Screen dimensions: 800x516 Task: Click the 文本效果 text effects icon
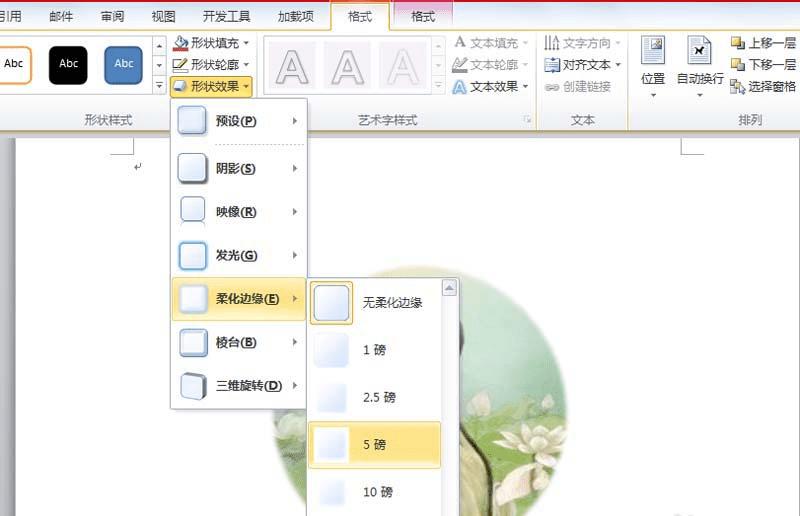(x=459, y=87)
